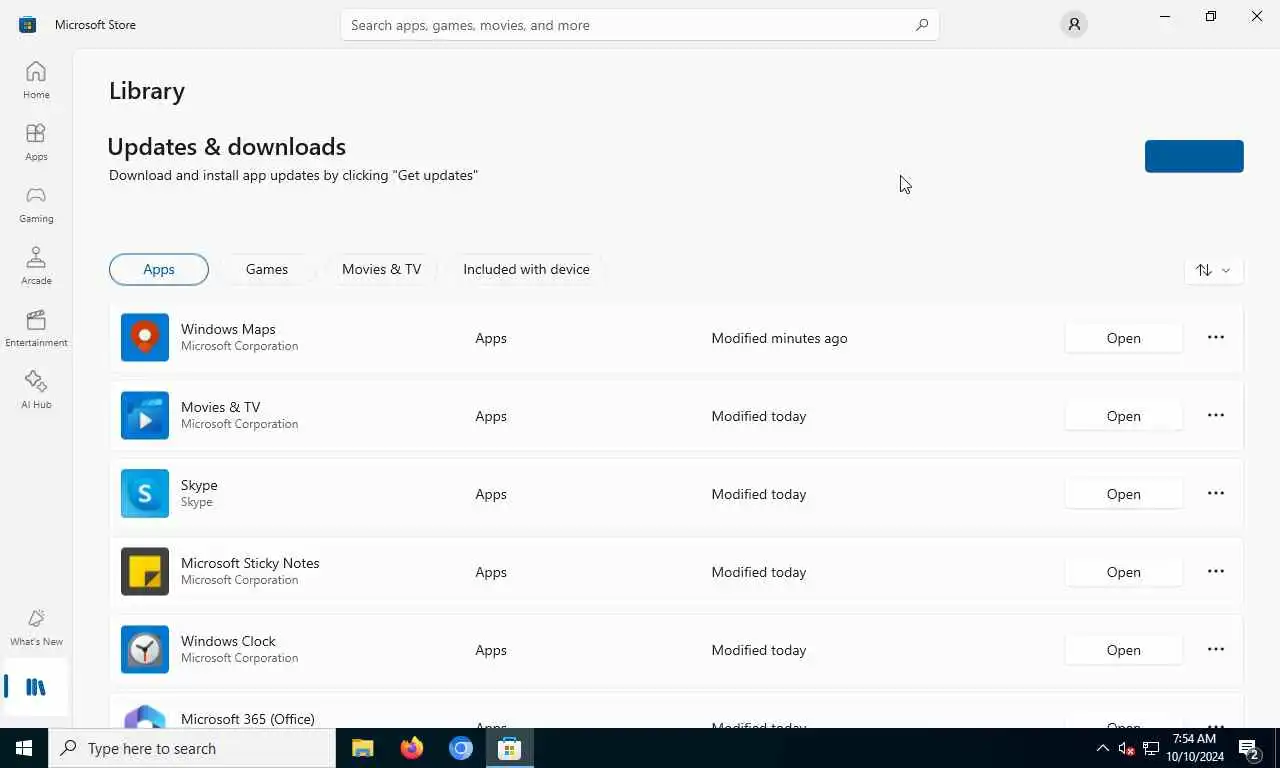Open the sort and filter dropdown

[1214, 270]
